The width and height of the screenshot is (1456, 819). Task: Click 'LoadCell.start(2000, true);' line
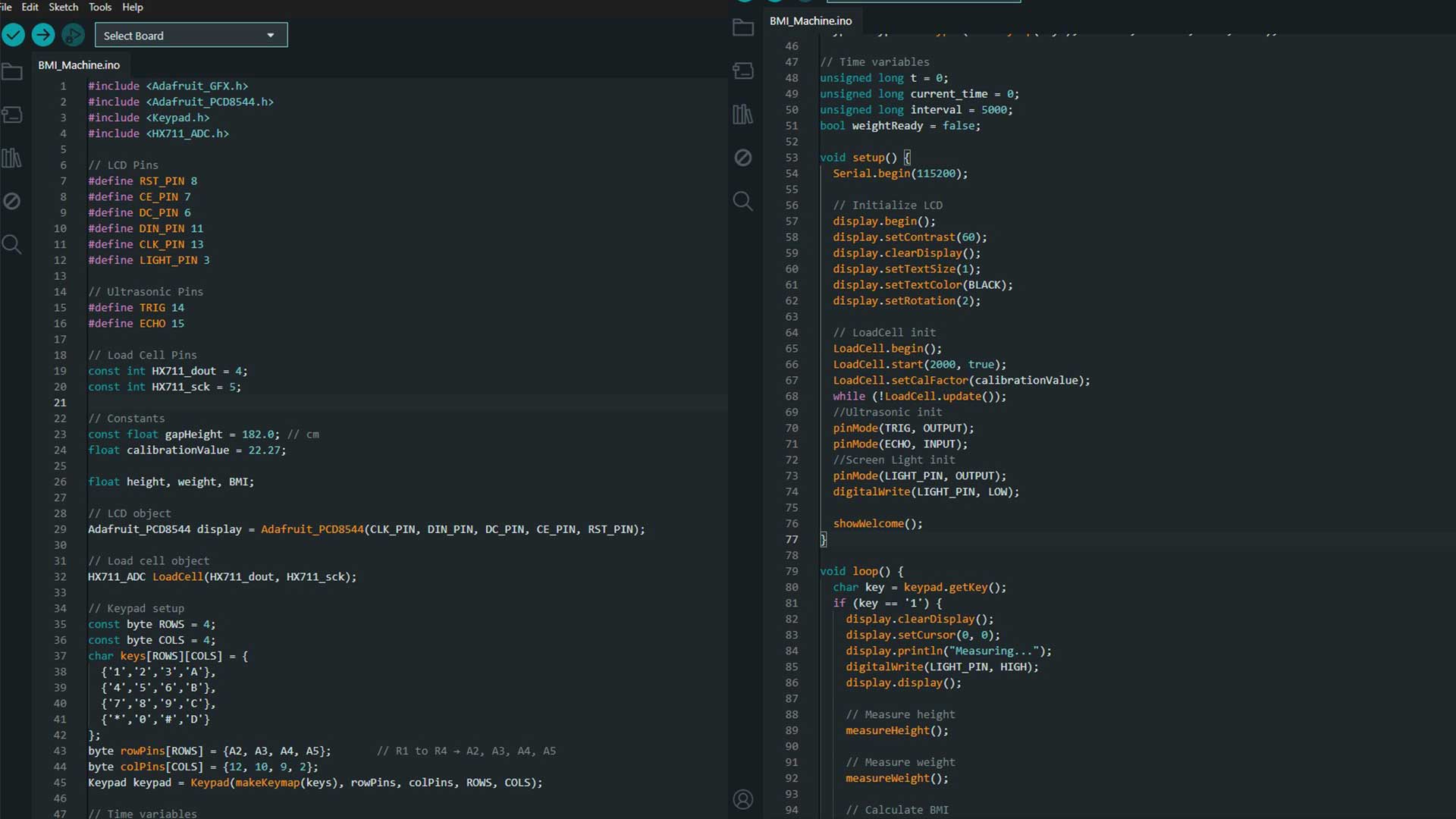coord(920,365)
